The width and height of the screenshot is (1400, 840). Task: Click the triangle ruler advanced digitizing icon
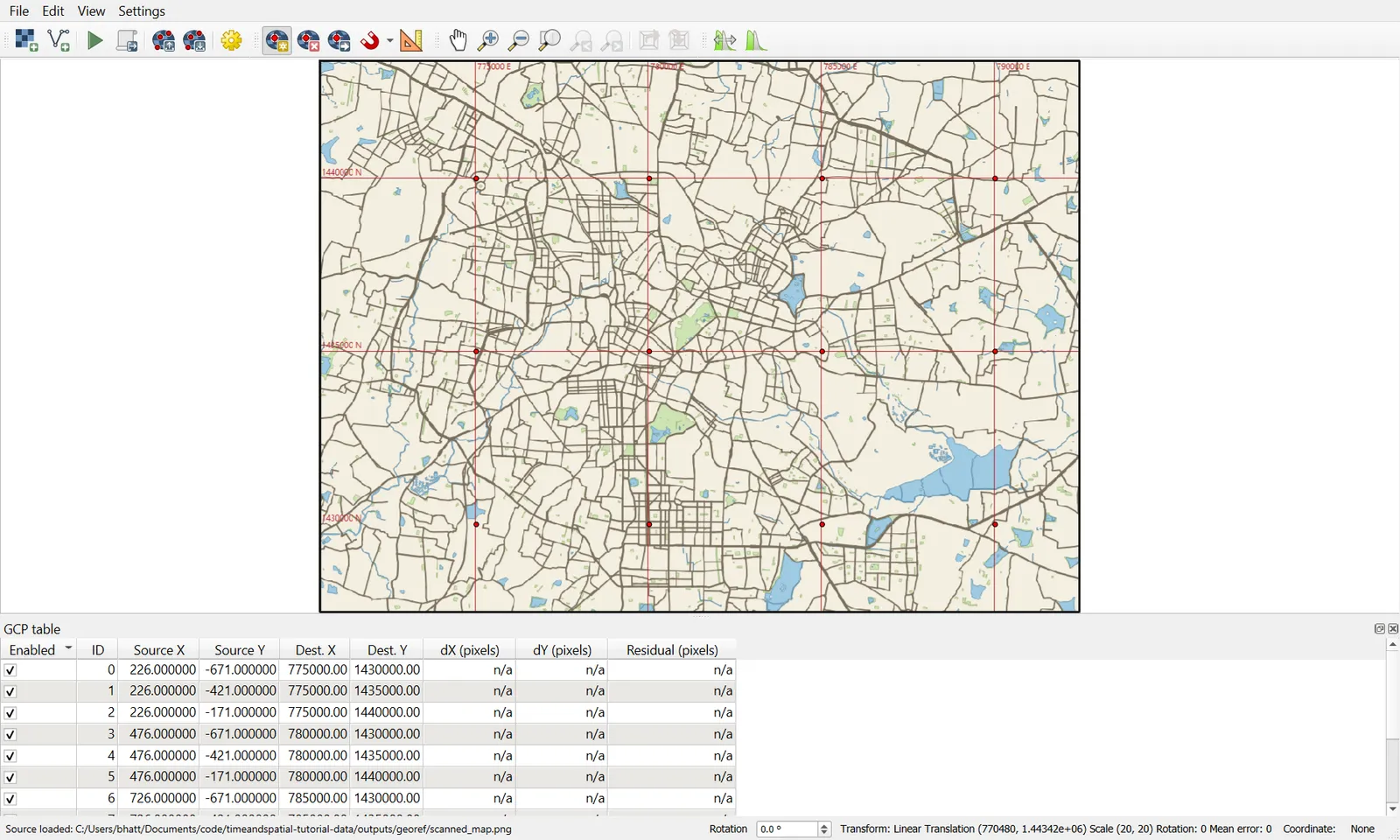[x=411, y=40]
